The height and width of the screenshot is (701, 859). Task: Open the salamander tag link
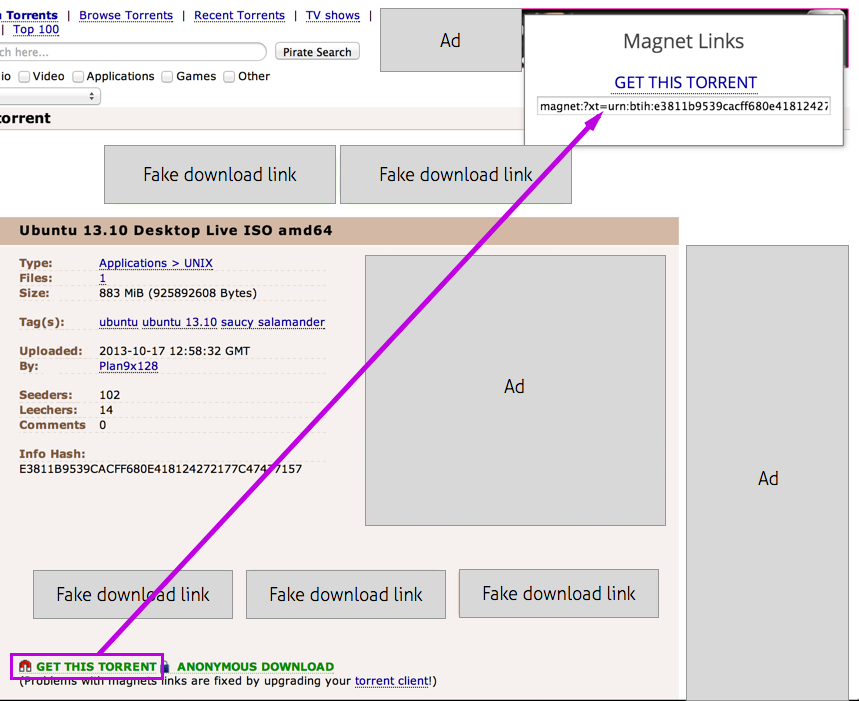point(291,322)
